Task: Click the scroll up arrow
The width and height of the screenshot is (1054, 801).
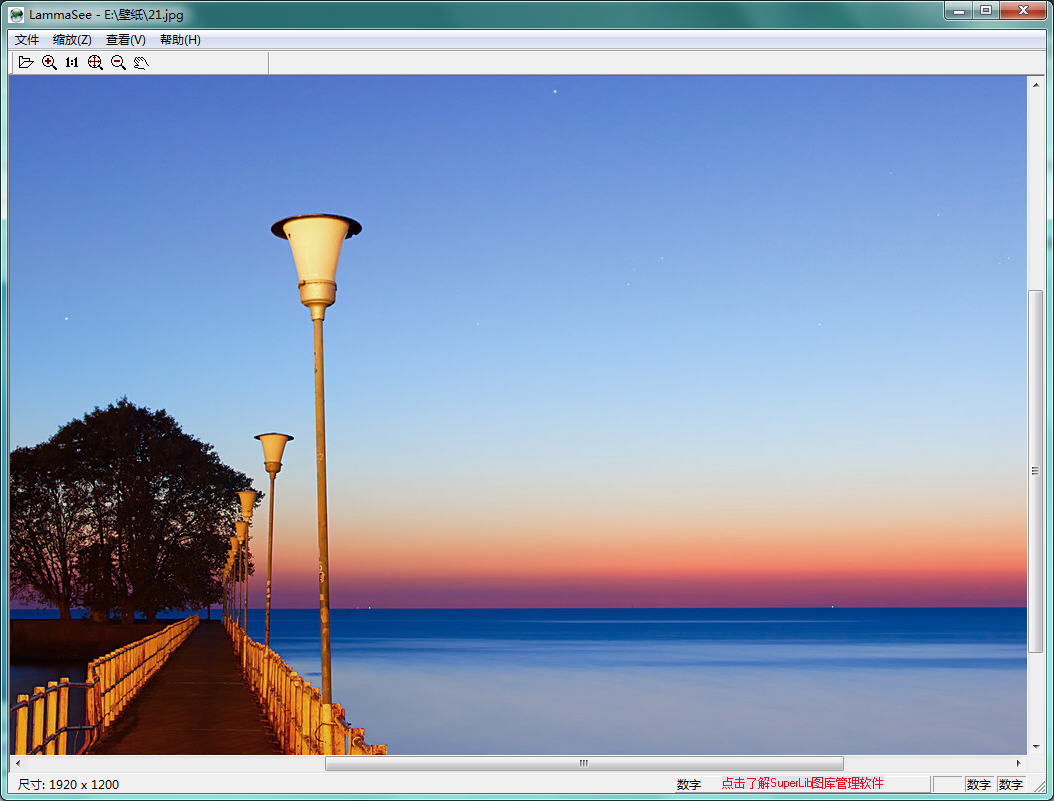Action: point(1035,85)
